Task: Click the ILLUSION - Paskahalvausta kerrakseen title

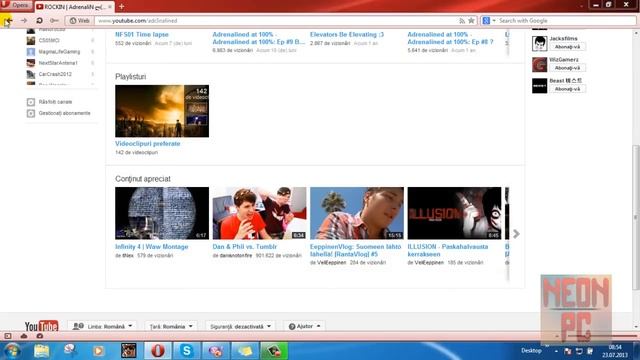Action: (x=447, y=250)
